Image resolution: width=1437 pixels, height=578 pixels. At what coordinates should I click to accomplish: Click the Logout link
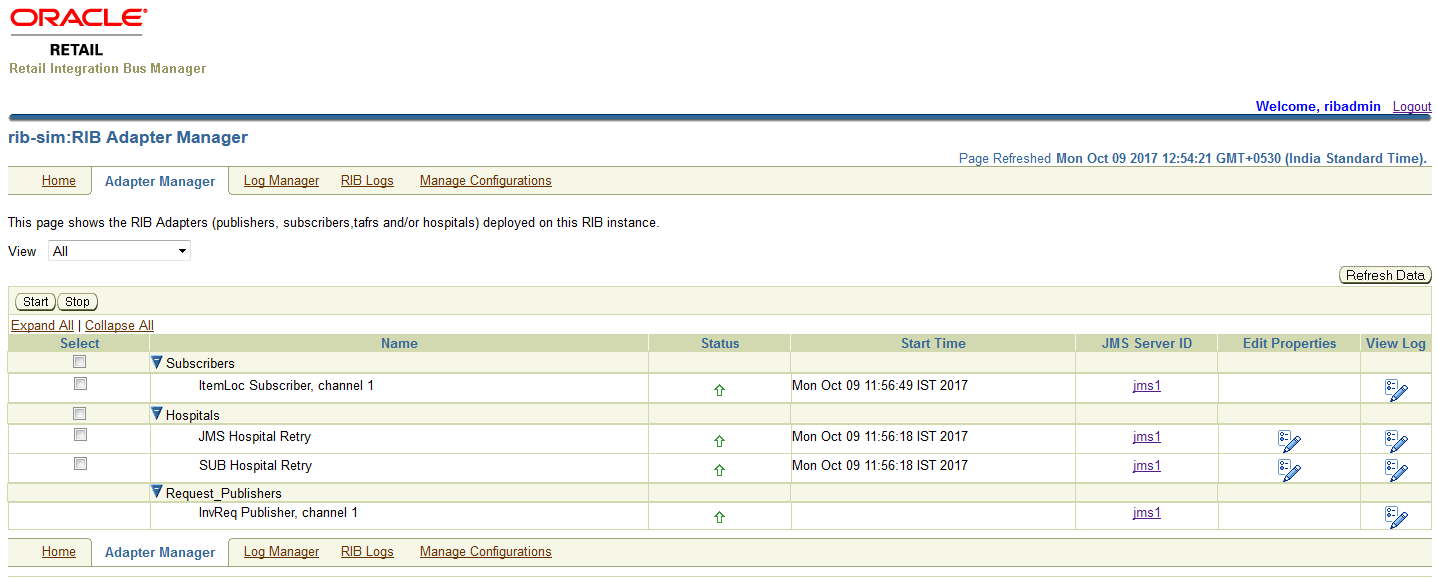pos(1412,107)
